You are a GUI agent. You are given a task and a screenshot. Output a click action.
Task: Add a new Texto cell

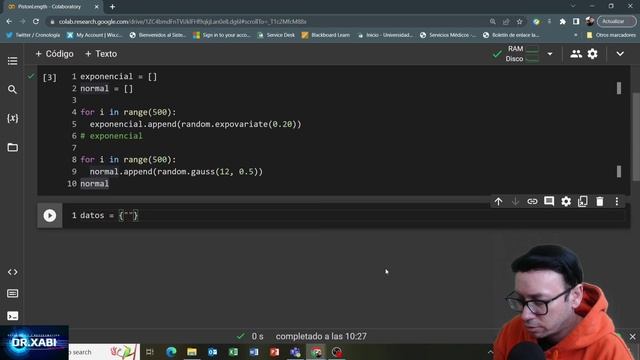click(101, 54)
